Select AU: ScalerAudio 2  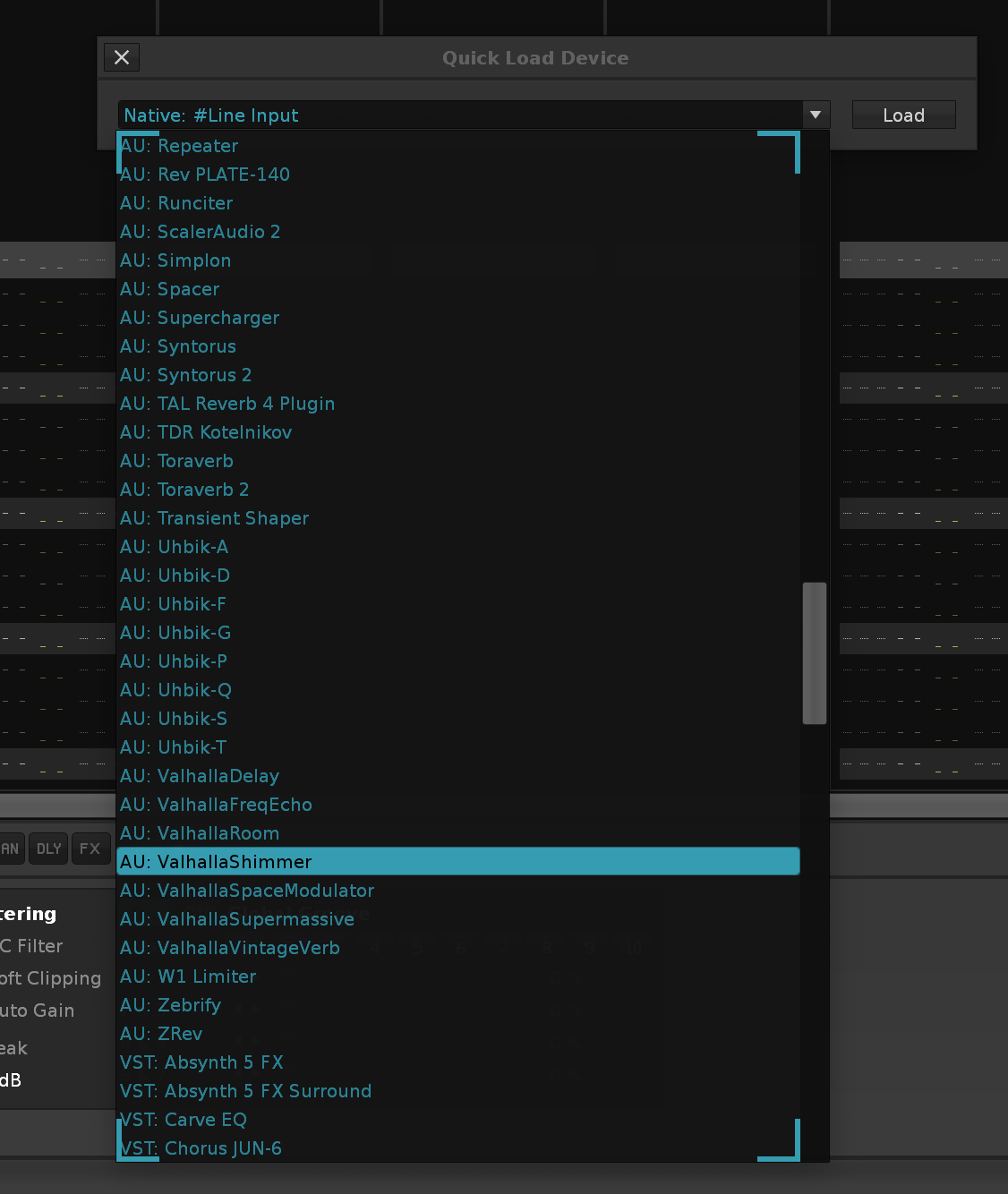[x=201, y=232]
